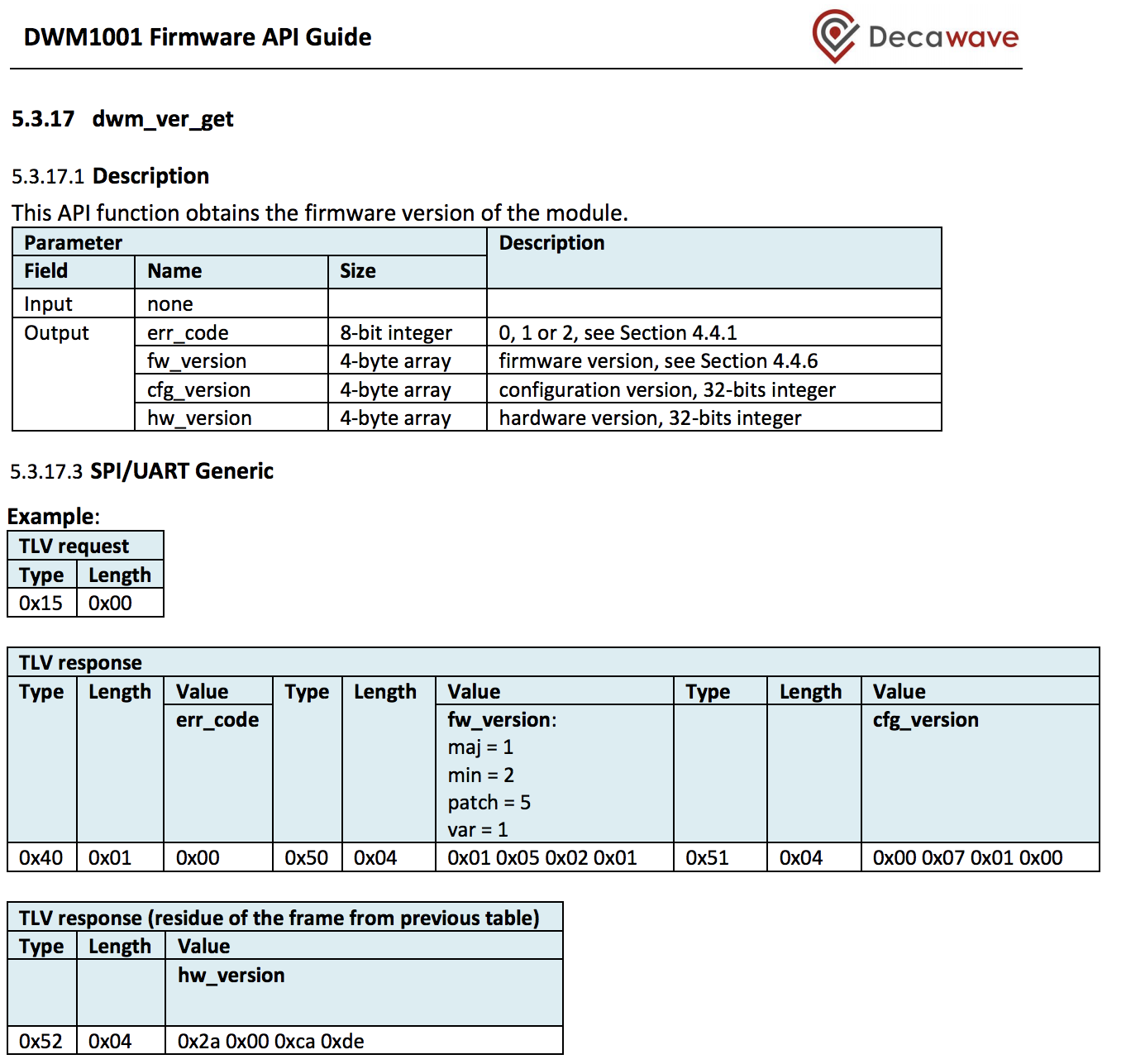The image size is (1126, 1064).
Task: Select the '0x40' type value
Action: 41,858
